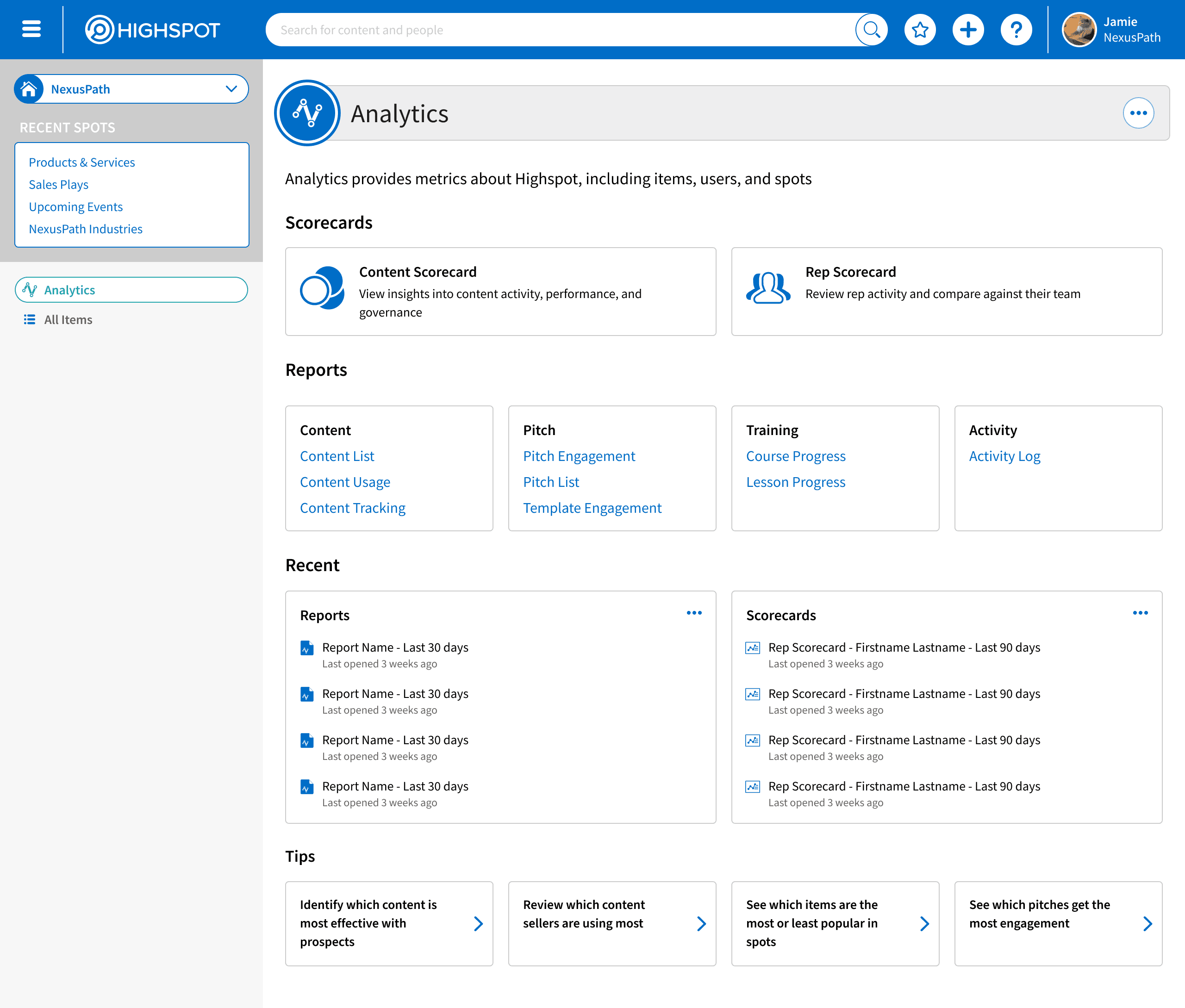Select All Items in the sidebar
The width and height of the screenshot is (1185, 1008).
click(x=68, y=319)
